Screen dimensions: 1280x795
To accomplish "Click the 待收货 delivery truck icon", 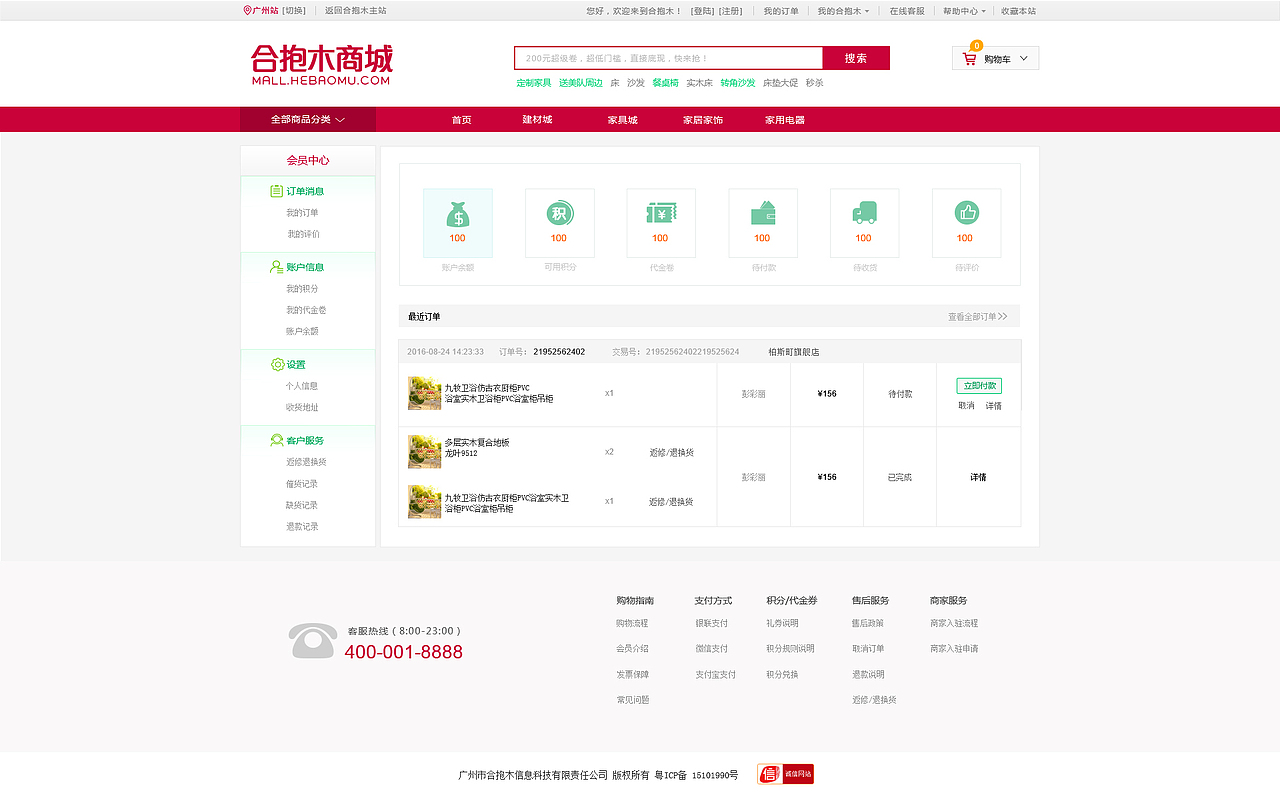I will [863, 213].
